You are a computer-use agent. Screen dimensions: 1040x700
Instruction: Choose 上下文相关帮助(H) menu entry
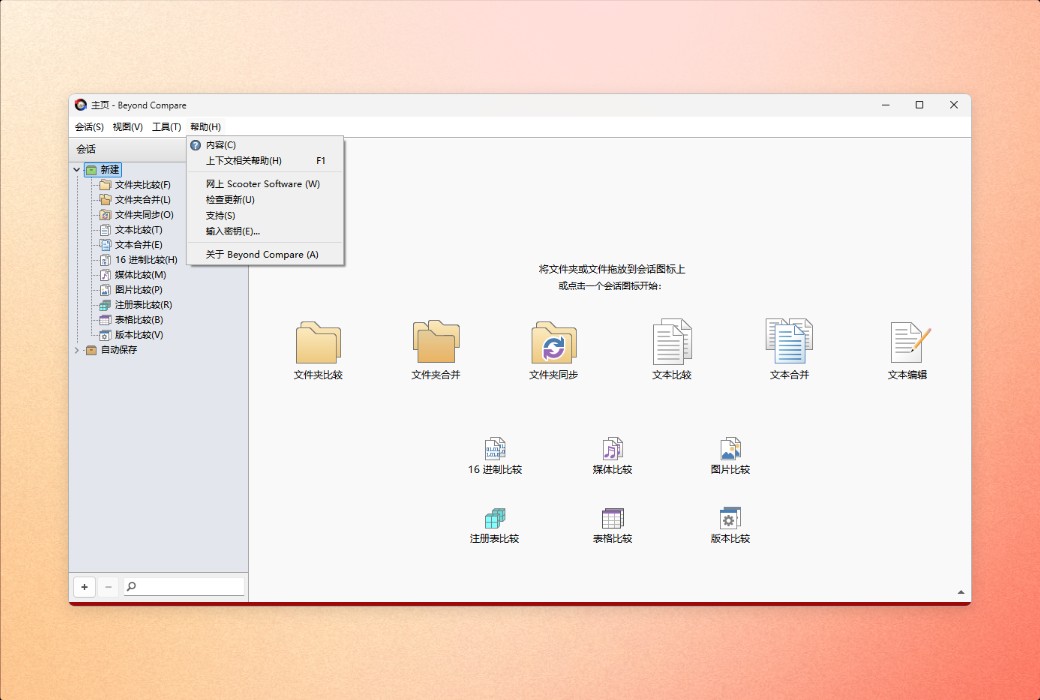265,161
